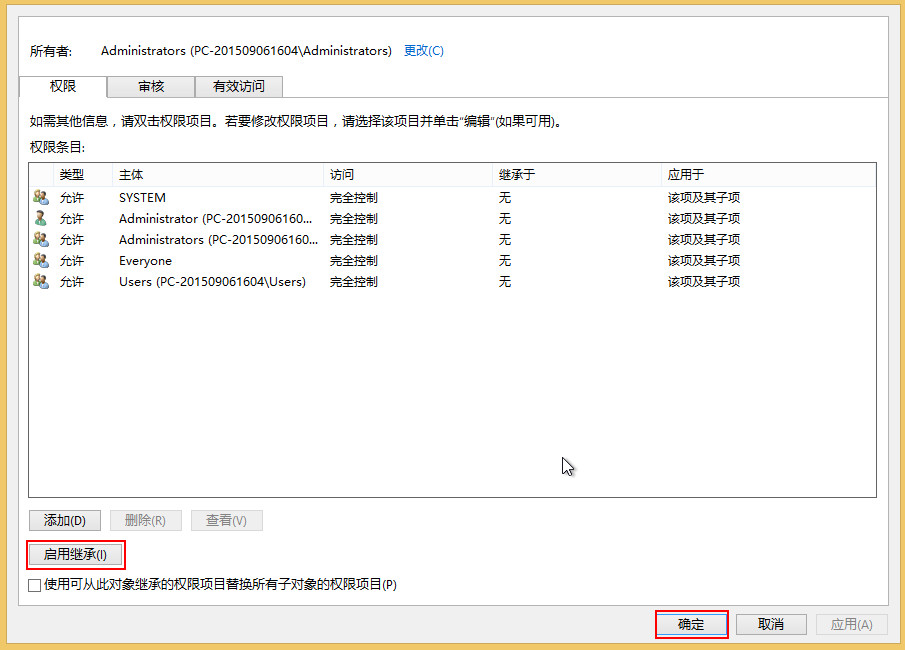Open the 查看(V) dialog

click(226, 520)
